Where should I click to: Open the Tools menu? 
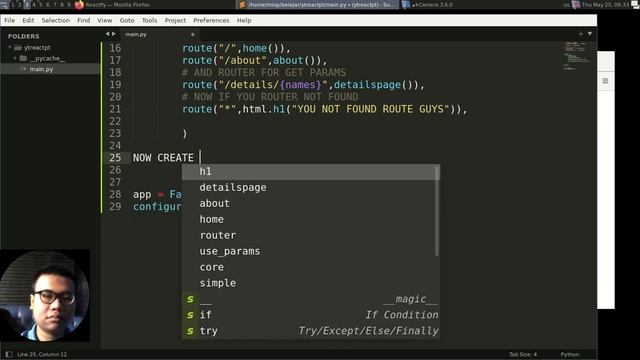(x=149, y=20)
